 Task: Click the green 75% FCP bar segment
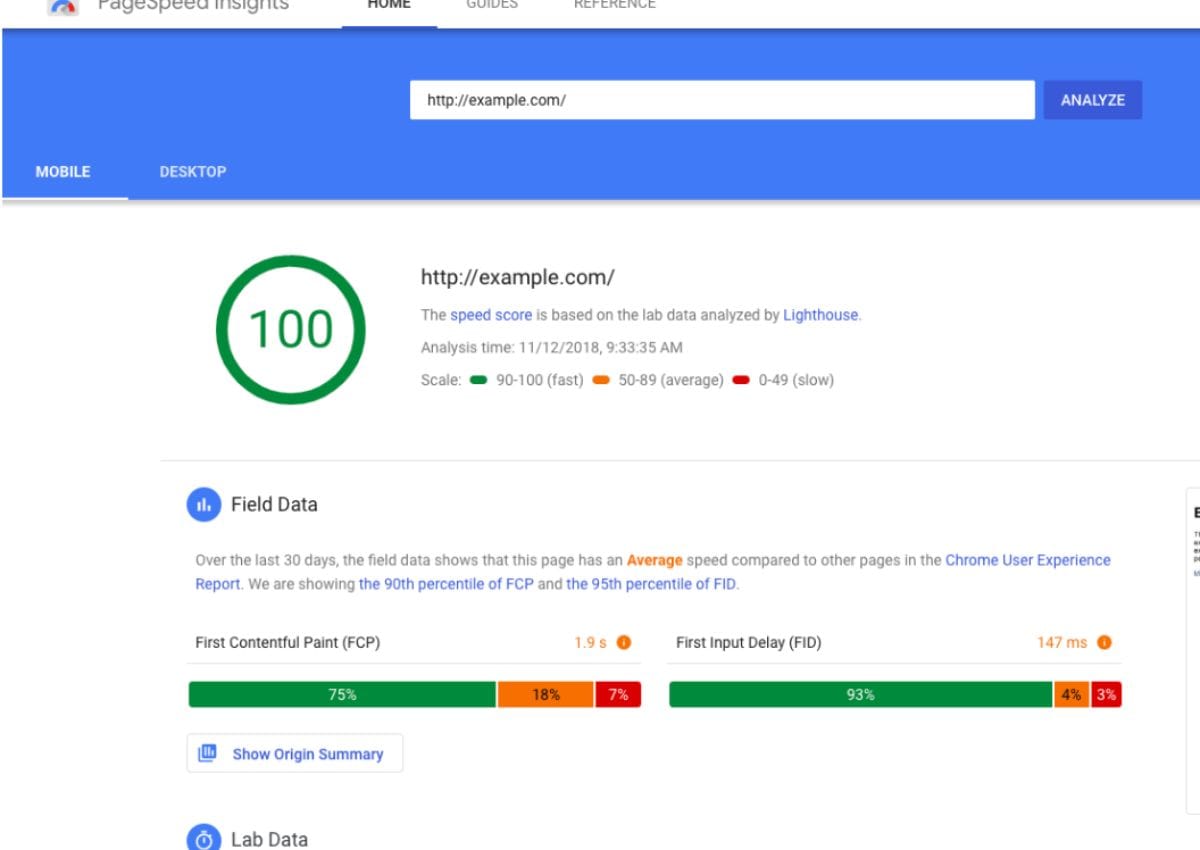342,695
